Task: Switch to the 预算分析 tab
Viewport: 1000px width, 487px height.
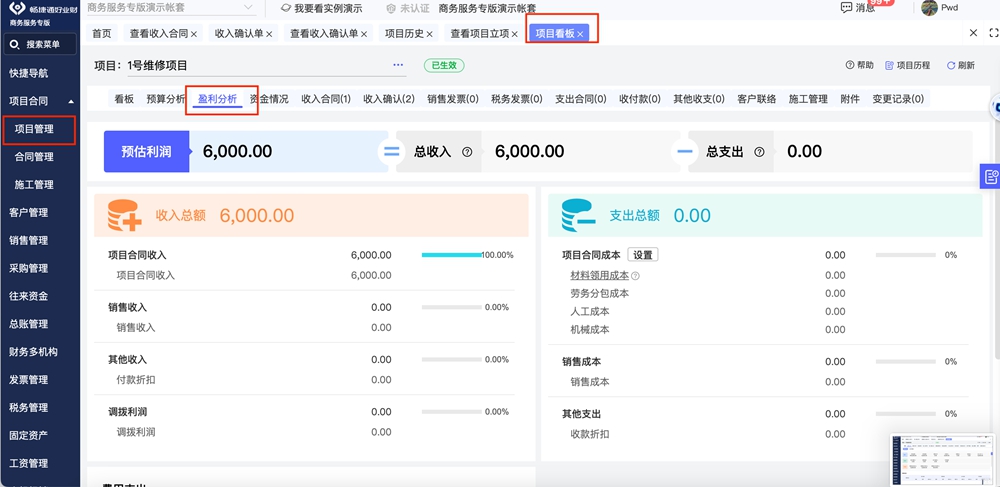Action: (166, 99)
